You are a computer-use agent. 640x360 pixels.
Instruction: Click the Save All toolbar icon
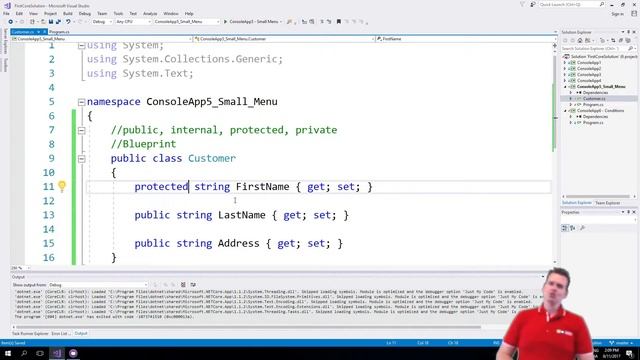coord(58,22)
